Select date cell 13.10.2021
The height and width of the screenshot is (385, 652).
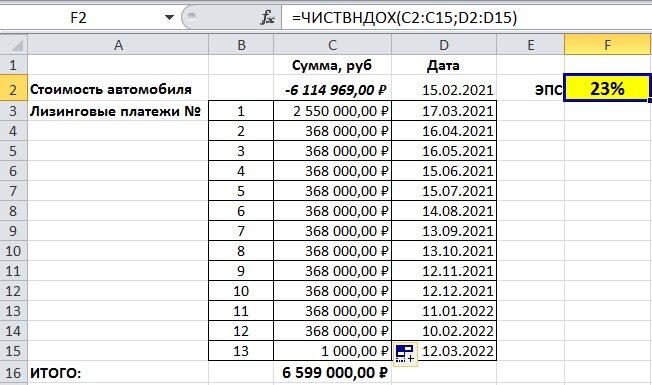[x=444, y=251]
